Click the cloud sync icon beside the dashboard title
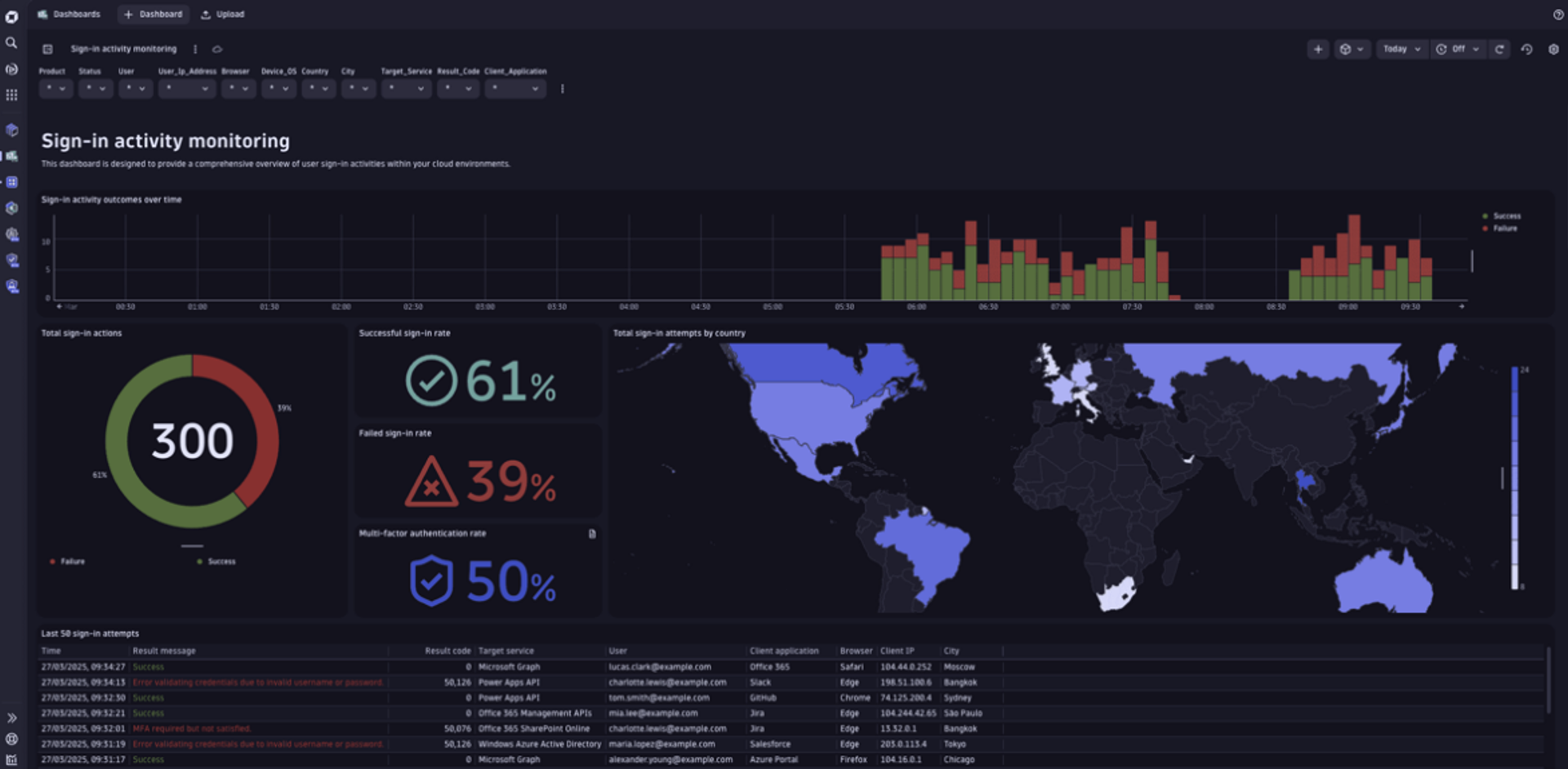1568x769 pixels. coord(216,49)
